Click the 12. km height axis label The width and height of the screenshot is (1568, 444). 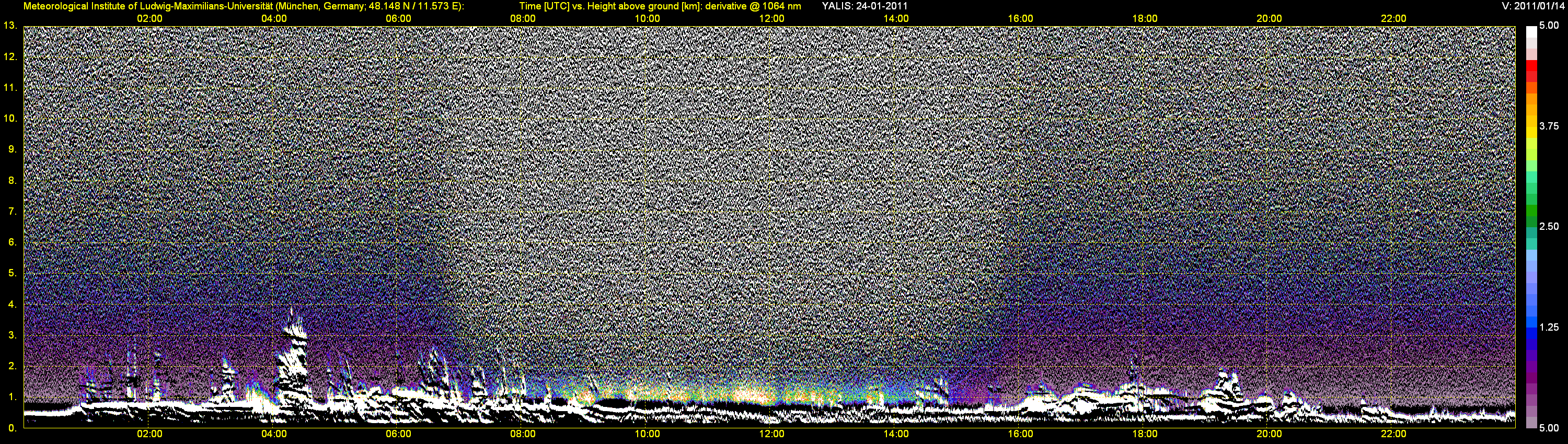click(10, 56)
